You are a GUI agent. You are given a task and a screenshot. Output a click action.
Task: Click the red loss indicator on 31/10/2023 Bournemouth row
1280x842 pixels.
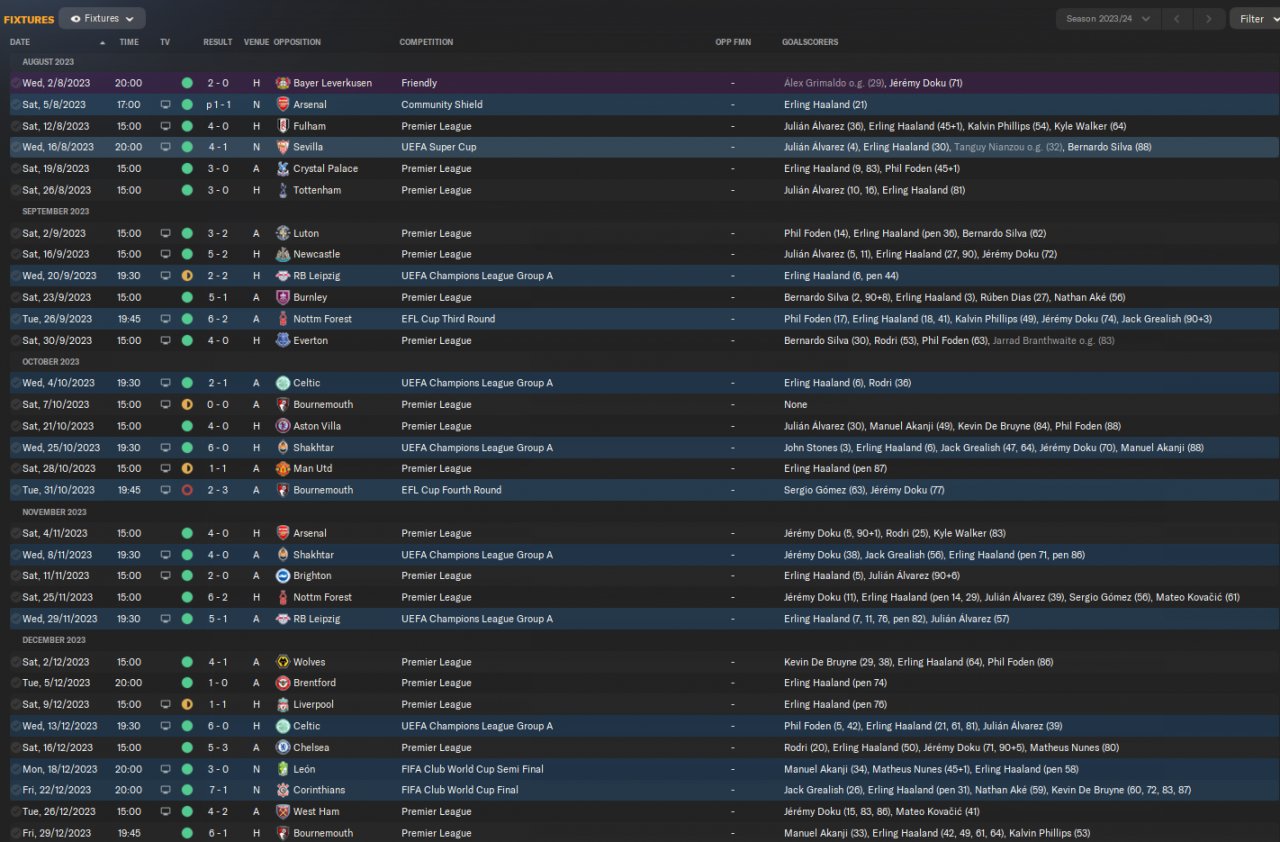coord(187,490)
